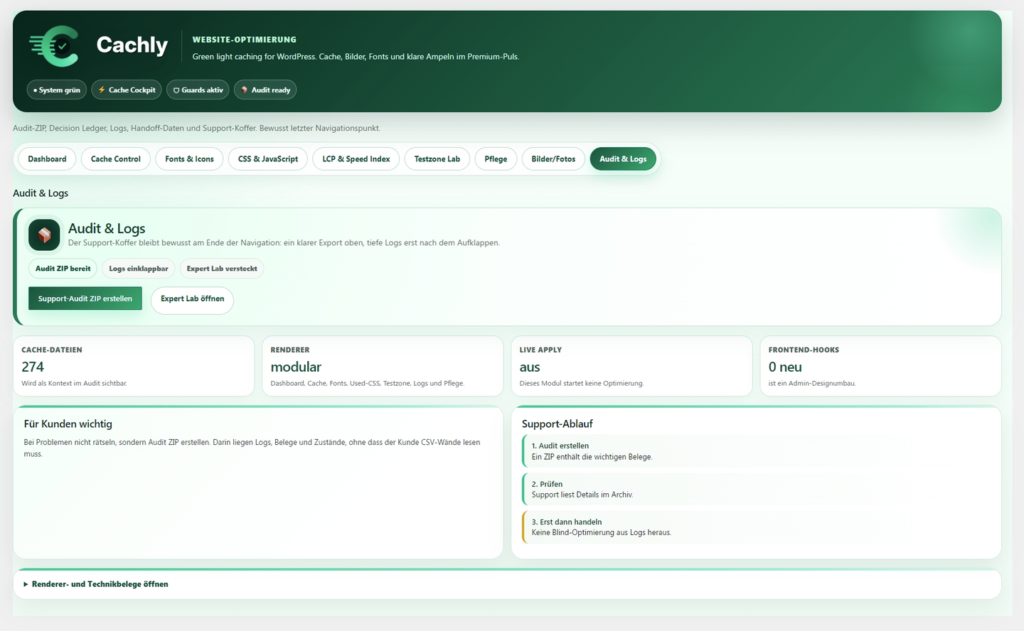
Task: Click the Support-Ablauf heading
Action: coord(557,424)
